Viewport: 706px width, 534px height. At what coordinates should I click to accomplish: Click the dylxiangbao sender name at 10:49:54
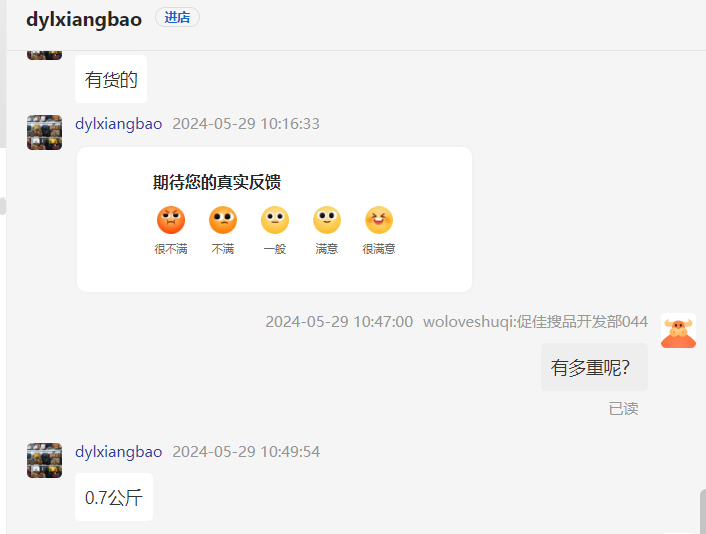[x=118, y=451]
